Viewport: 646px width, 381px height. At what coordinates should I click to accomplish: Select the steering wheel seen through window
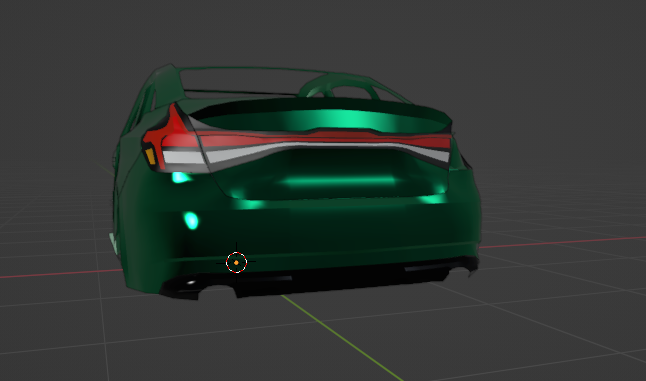[x=338, y=86]
